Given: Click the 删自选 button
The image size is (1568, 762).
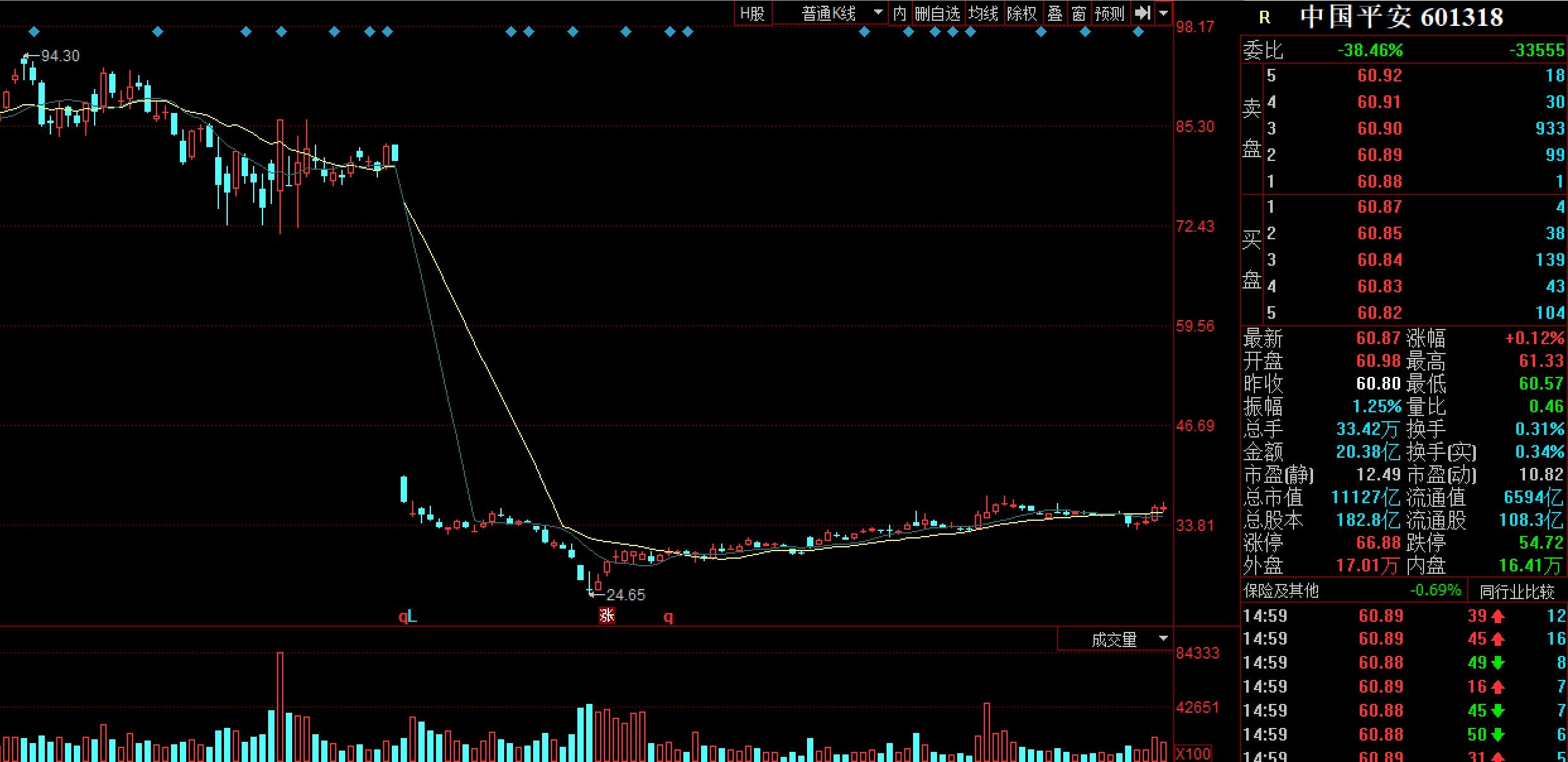Looking at the screenshot, I should pos(937,13).
